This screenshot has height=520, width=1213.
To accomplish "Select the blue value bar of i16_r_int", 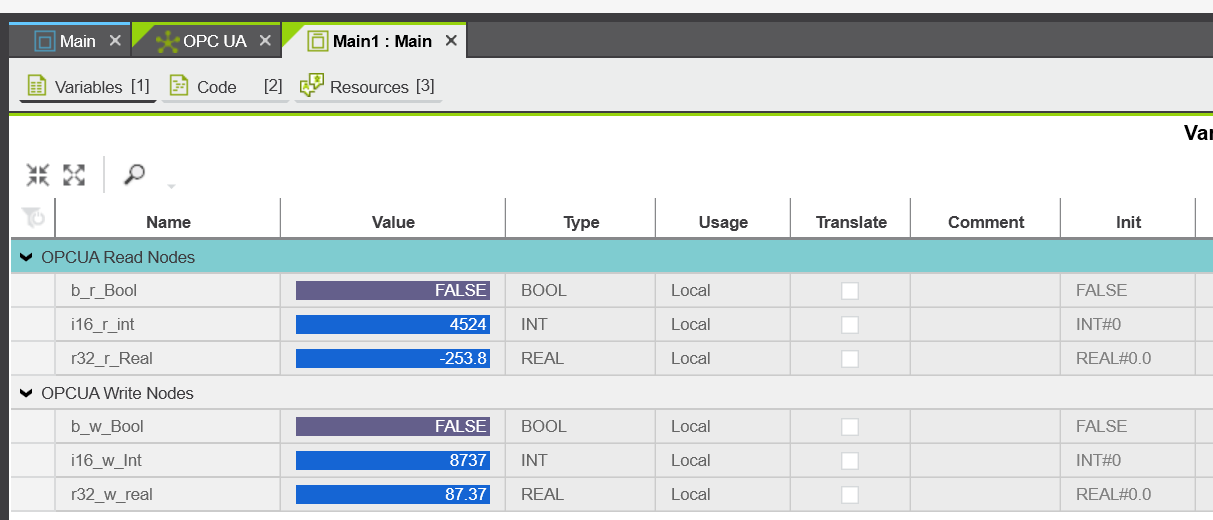I will [393, 324].
